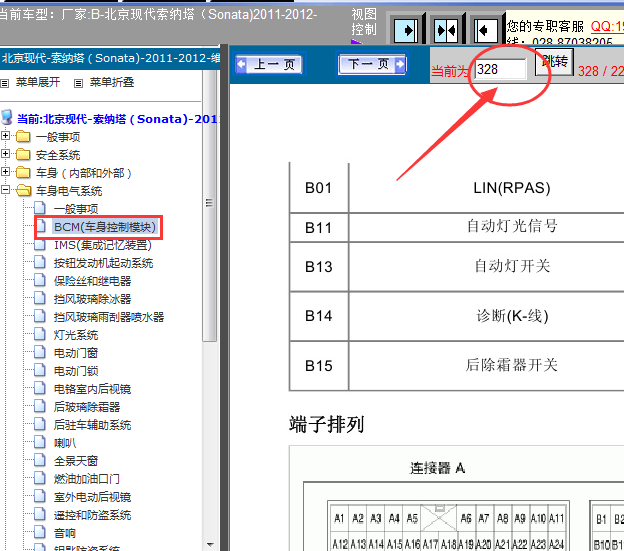The image size is (624, 551).
Task: Click page icon next to 全景天窗
Action: [x=40, y=459]
